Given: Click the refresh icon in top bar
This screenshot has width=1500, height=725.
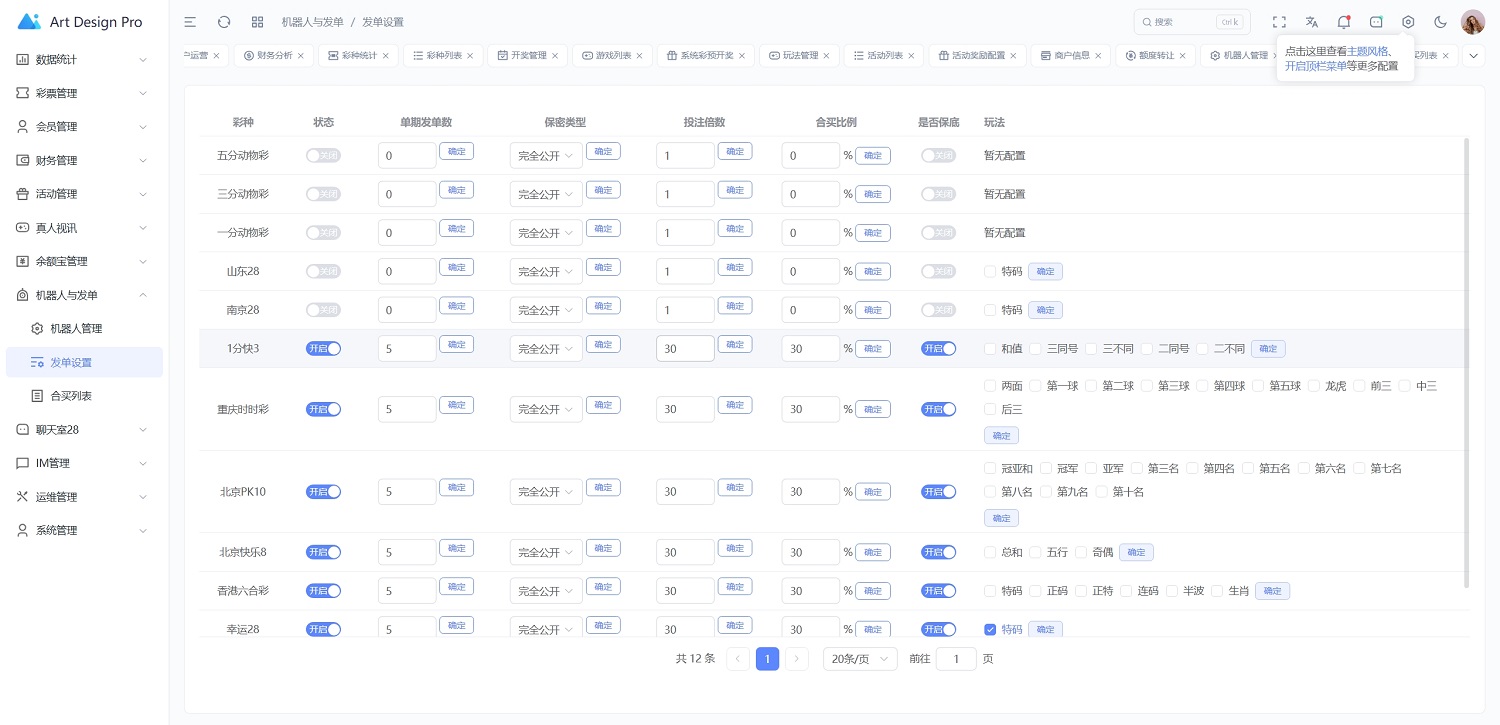Looking at the screenshot, I should pos(224,22).
